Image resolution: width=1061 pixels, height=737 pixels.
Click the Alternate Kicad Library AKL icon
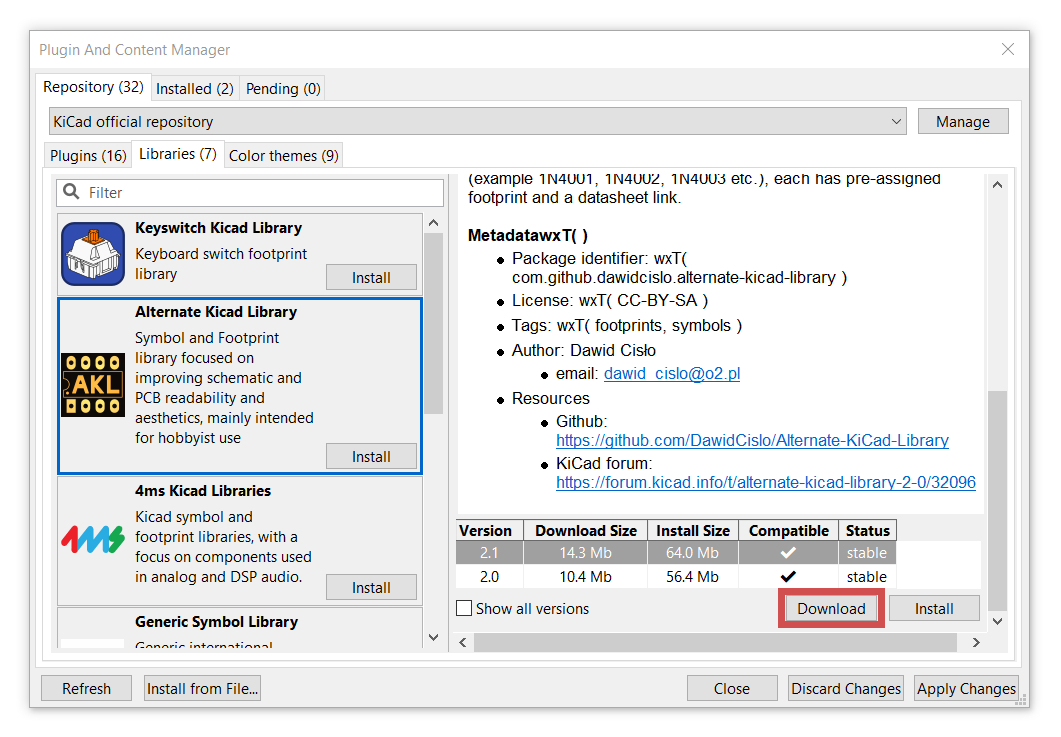(93, 385)
